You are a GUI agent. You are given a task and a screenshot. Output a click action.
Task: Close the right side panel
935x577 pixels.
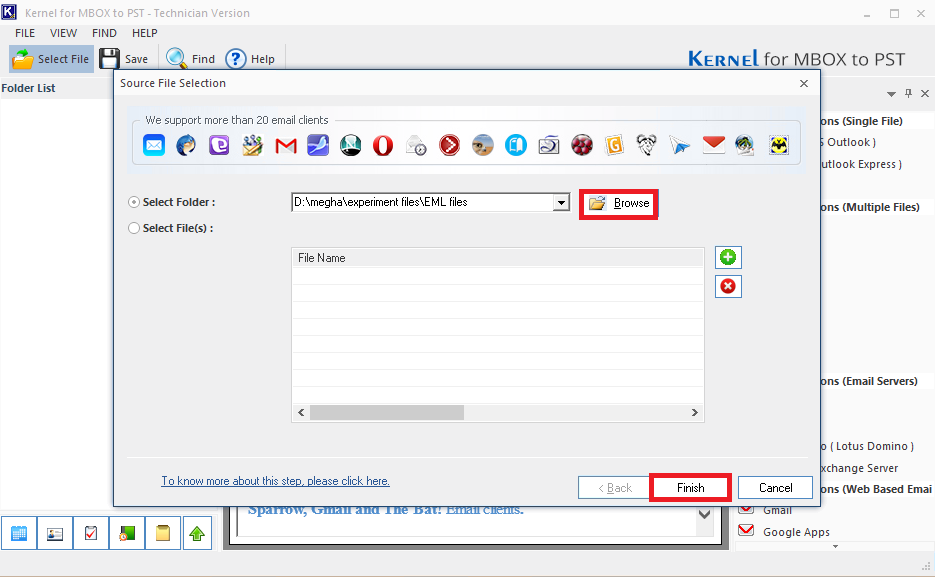(x=925, y=94)
